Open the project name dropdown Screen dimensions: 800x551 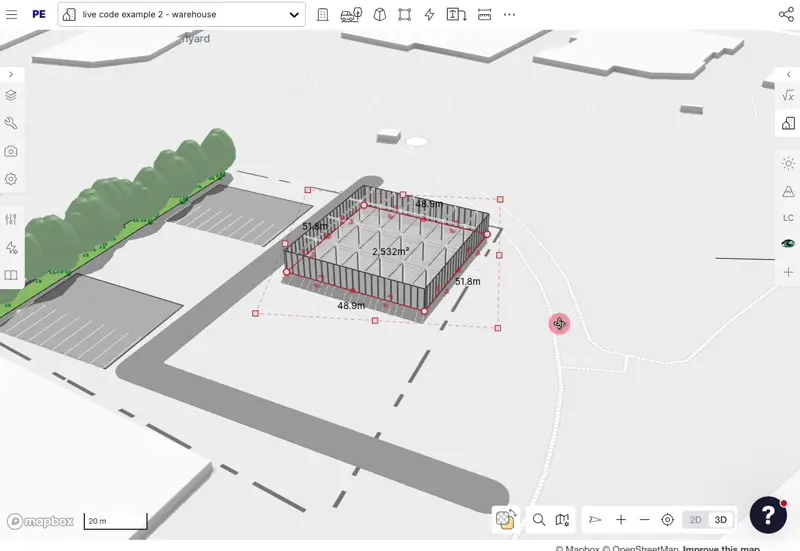click(294, 15)
